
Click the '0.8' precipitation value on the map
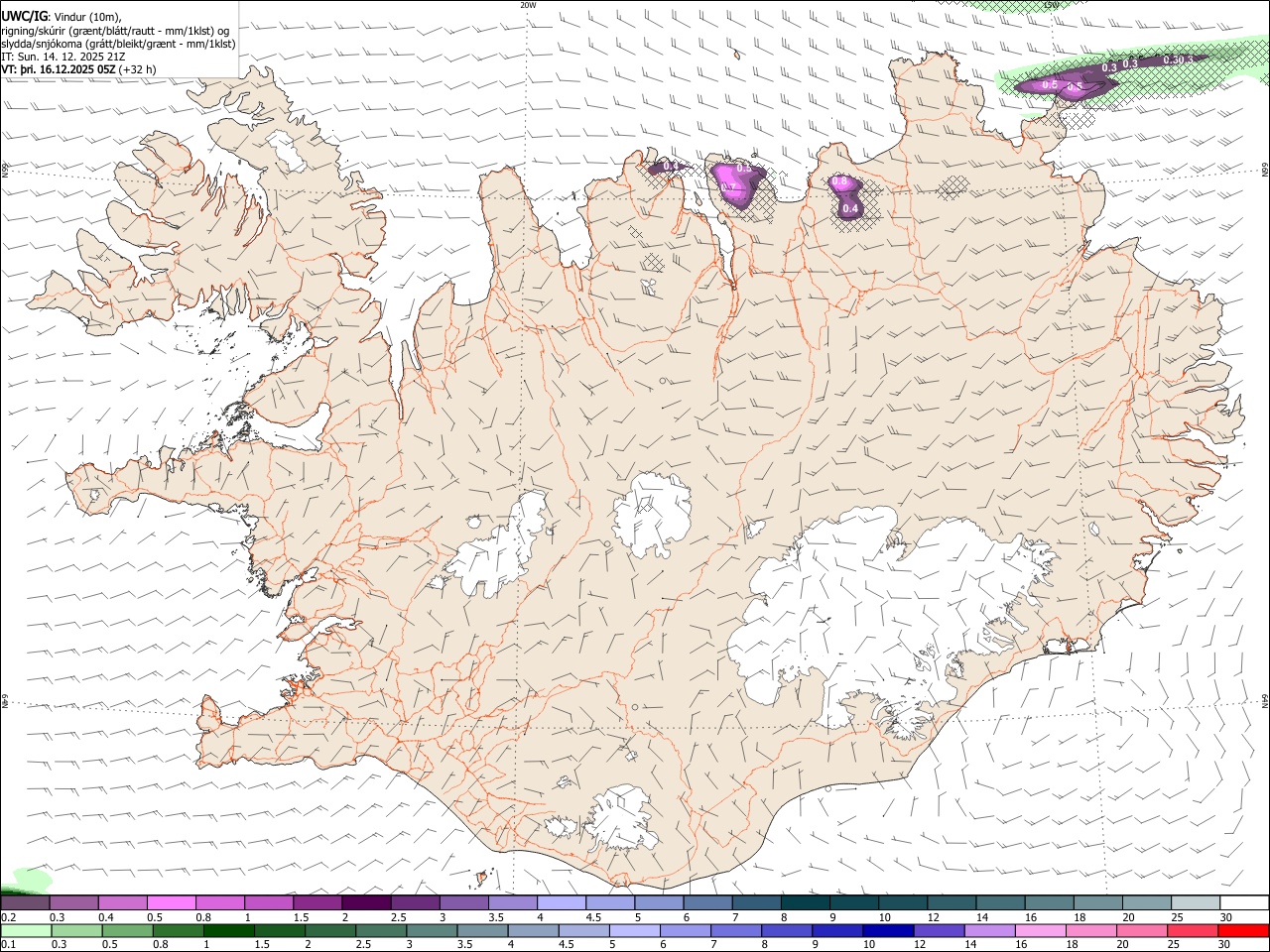click(x=839, y=181)
